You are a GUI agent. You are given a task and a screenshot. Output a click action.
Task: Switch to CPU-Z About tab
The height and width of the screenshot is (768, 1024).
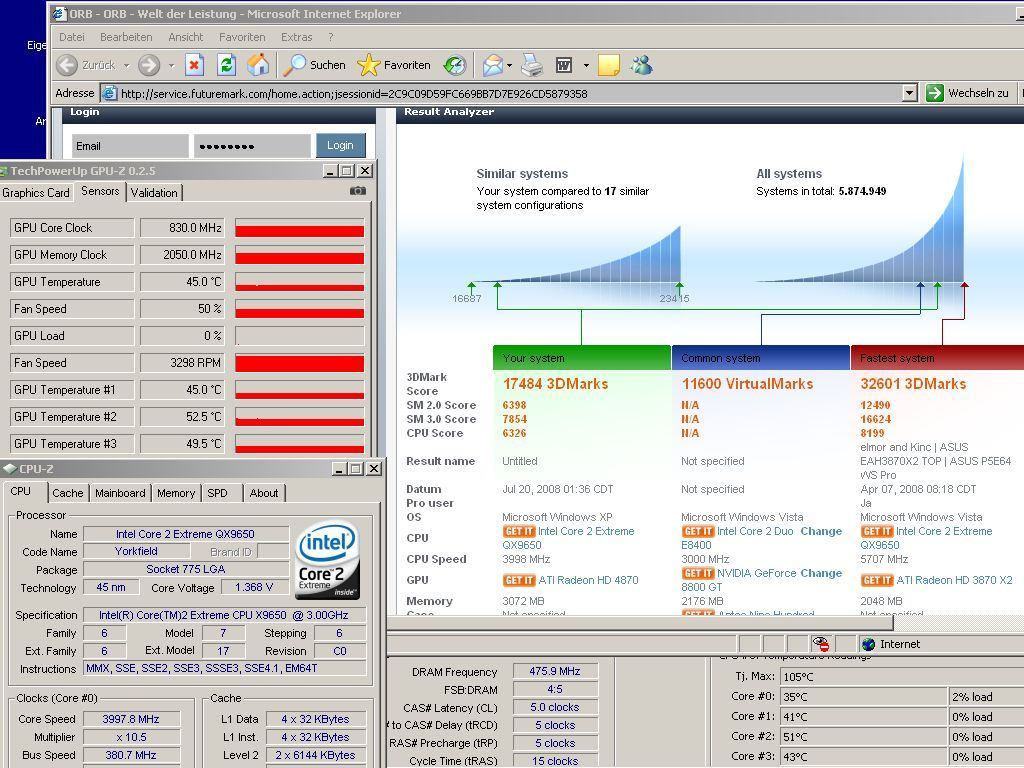264,493
